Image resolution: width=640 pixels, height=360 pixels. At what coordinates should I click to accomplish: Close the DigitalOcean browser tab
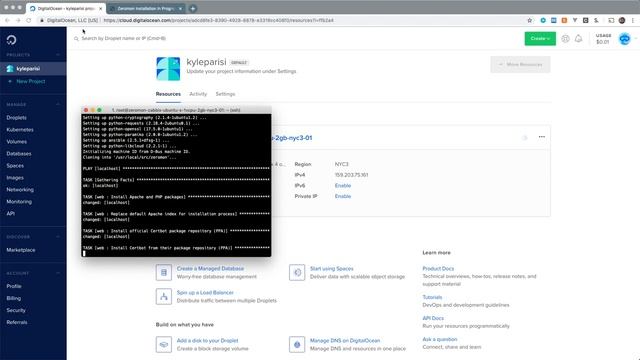tap(100, 8)
